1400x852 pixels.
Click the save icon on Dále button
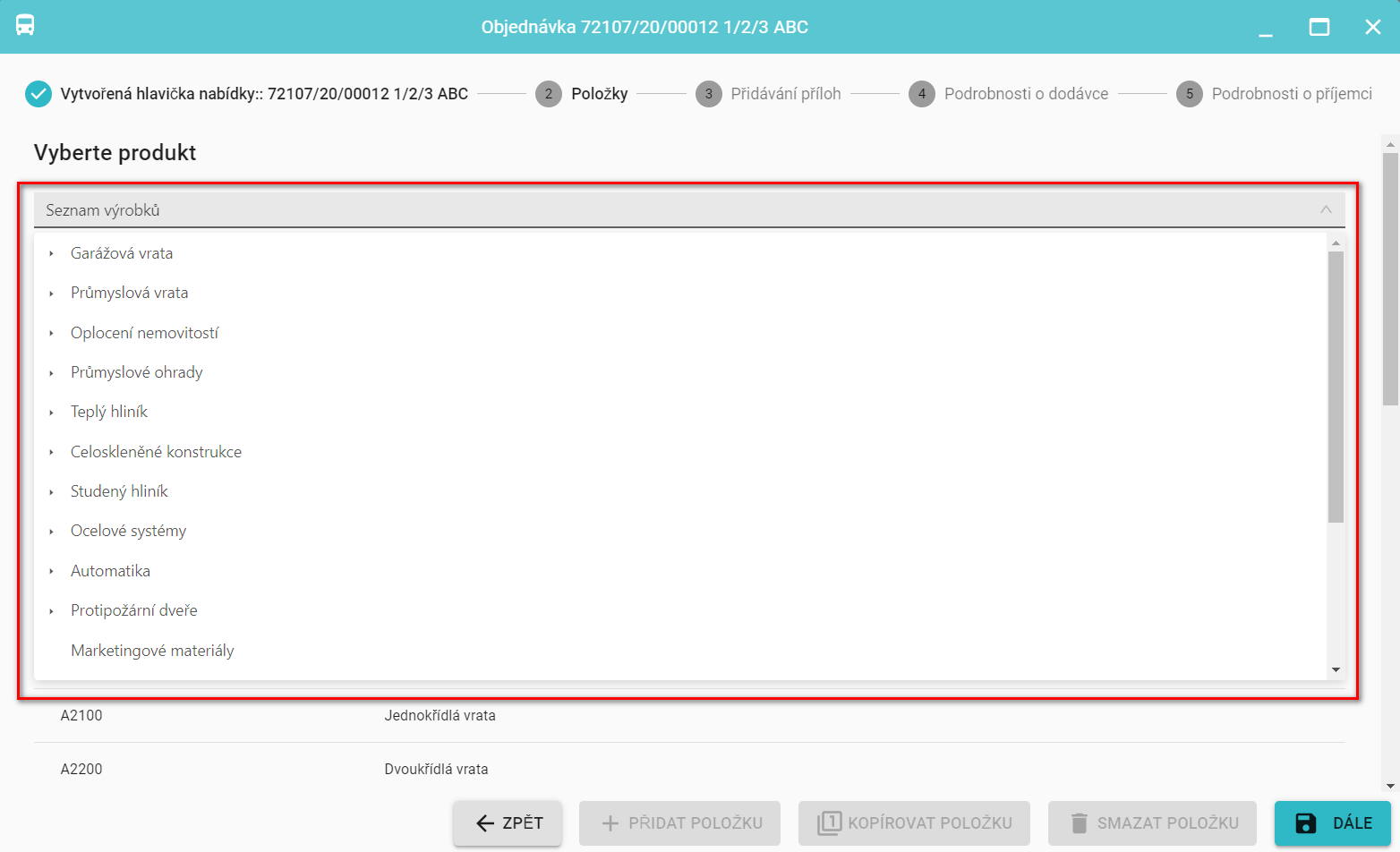[x=1306, y=823]
